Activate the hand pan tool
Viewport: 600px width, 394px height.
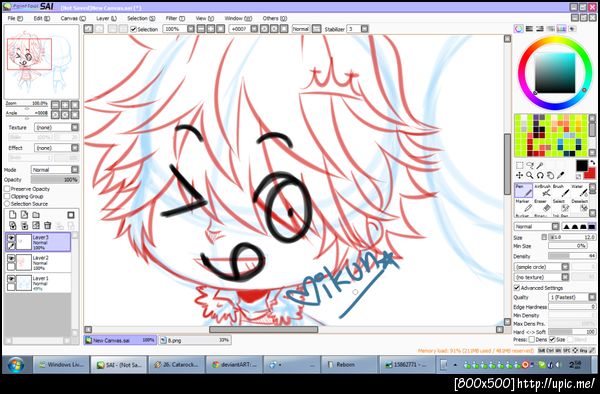tap(550, 175)
